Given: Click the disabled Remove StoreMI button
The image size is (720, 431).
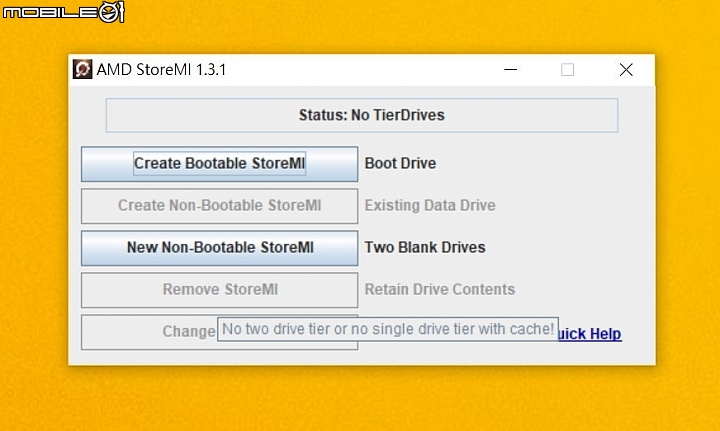Looking at the screenshot, I should point(219,290).
